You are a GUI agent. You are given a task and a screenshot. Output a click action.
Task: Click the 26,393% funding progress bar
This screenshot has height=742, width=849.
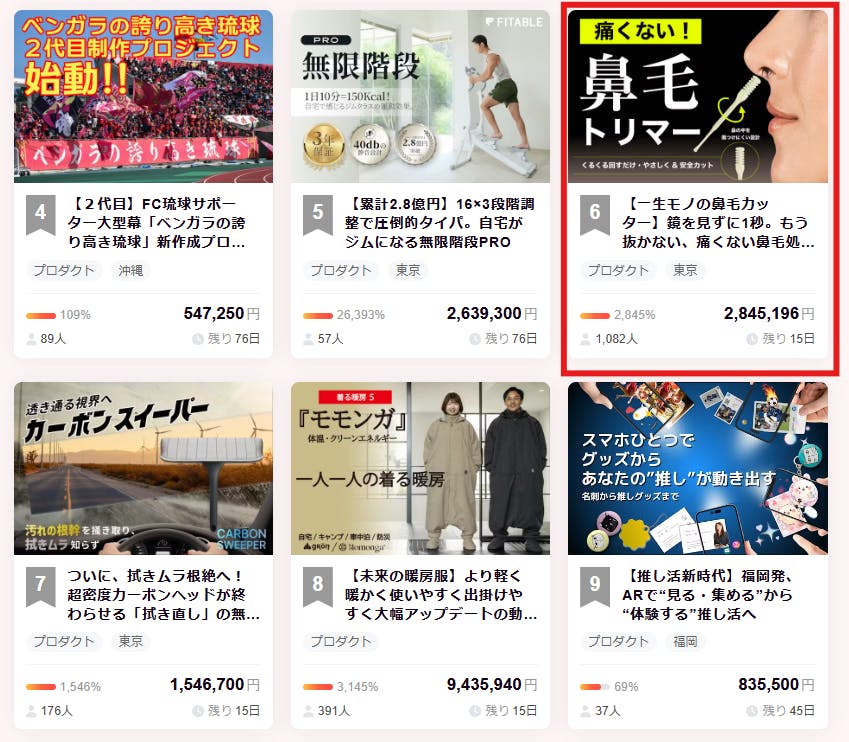tap(318, 316)
